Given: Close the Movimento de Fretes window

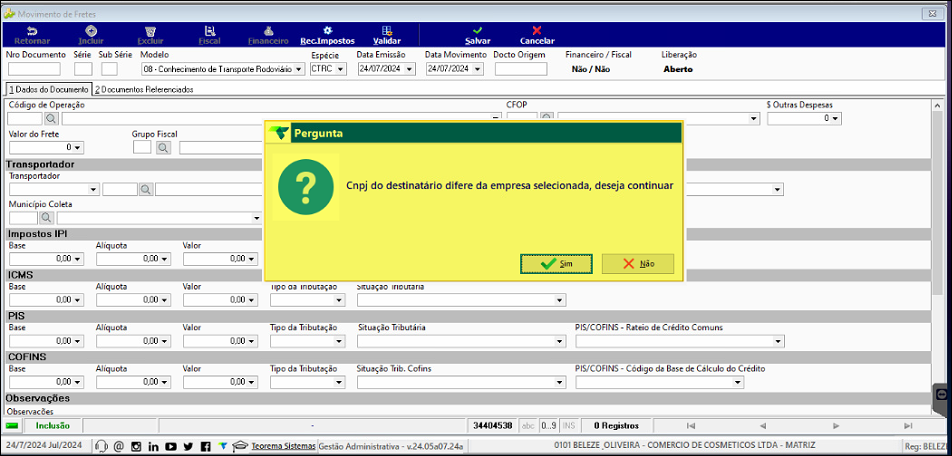Looking at the screenshot, I should coord(931,13).
